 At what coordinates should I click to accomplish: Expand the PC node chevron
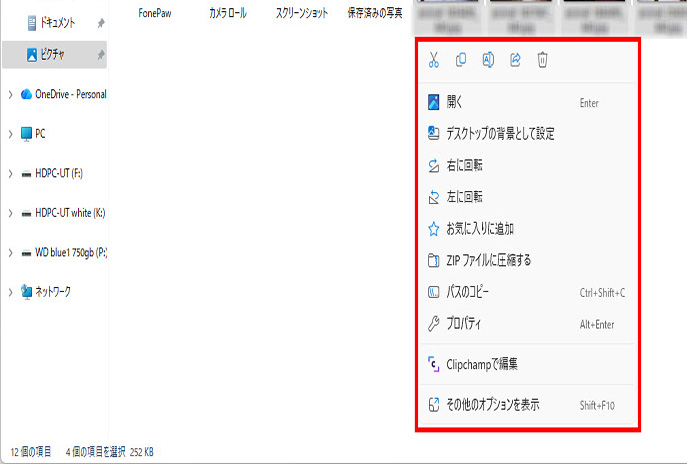[x=10, y=133]
